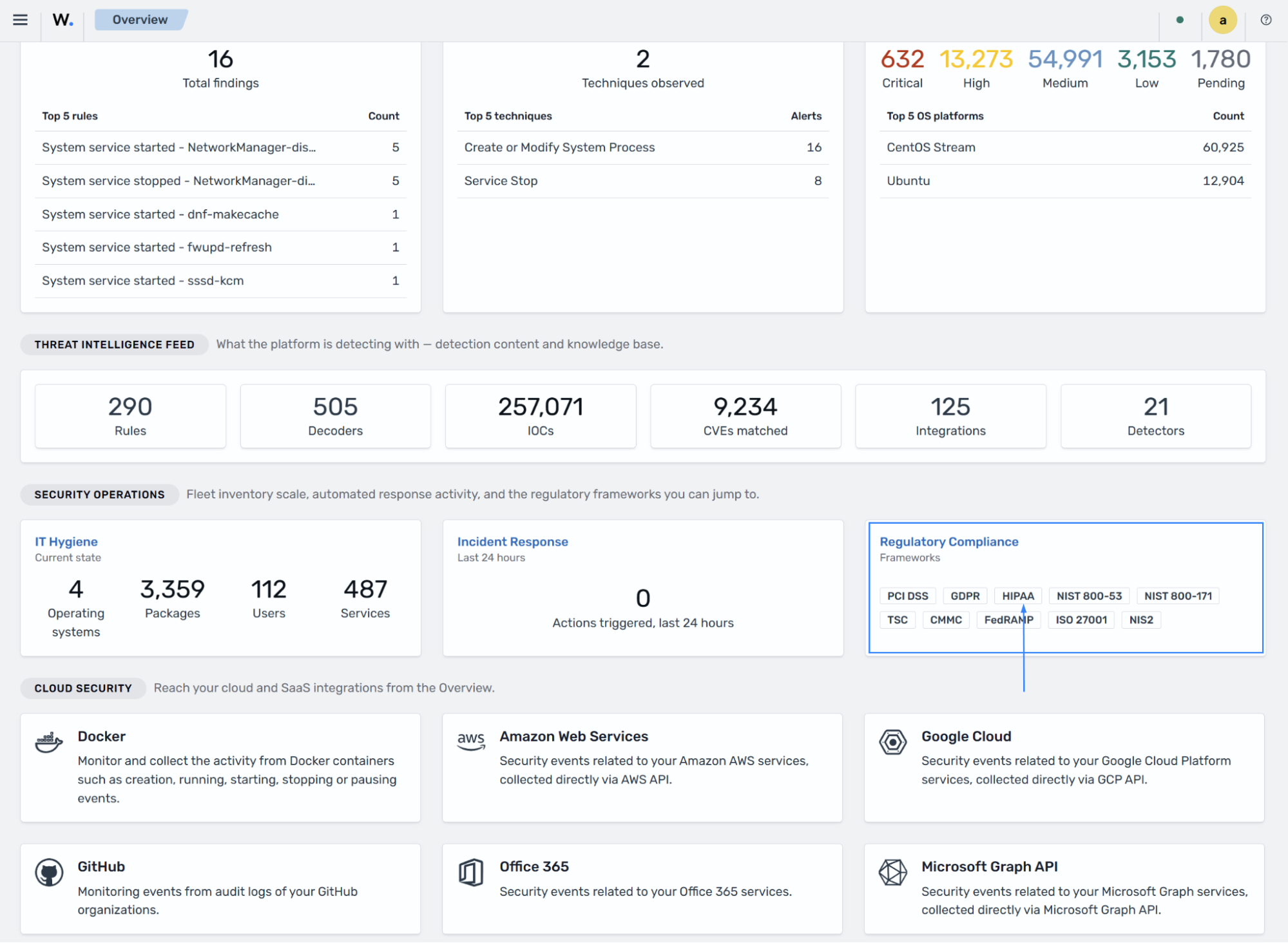Click the Office 365 icon
Viewport: 1288px width, 943px height.
471,873
